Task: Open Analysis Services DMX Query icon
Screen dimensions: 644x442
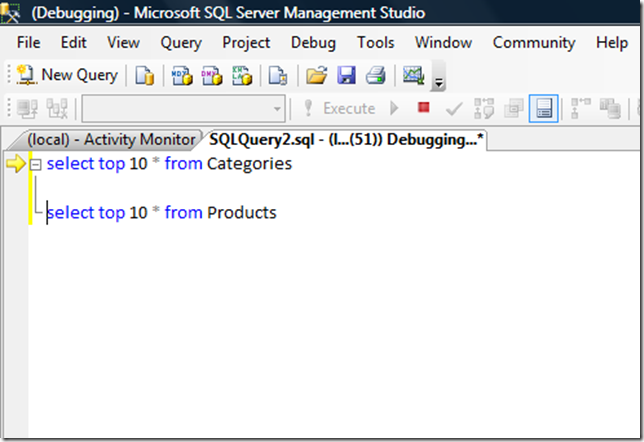Action: point(212,76)
